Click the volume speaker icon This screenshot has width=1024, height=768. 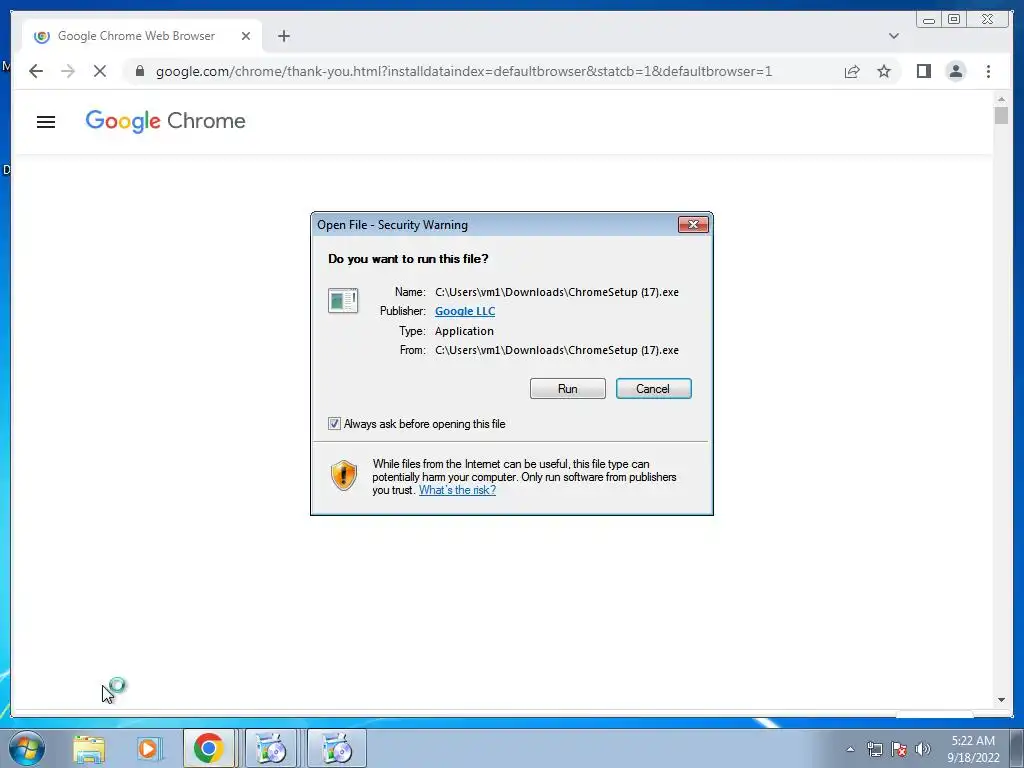click(923, 749)
